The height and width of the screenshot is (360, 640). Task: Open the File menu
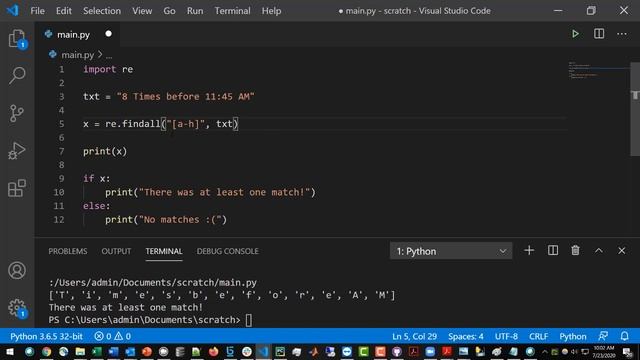tap(38, 11)
